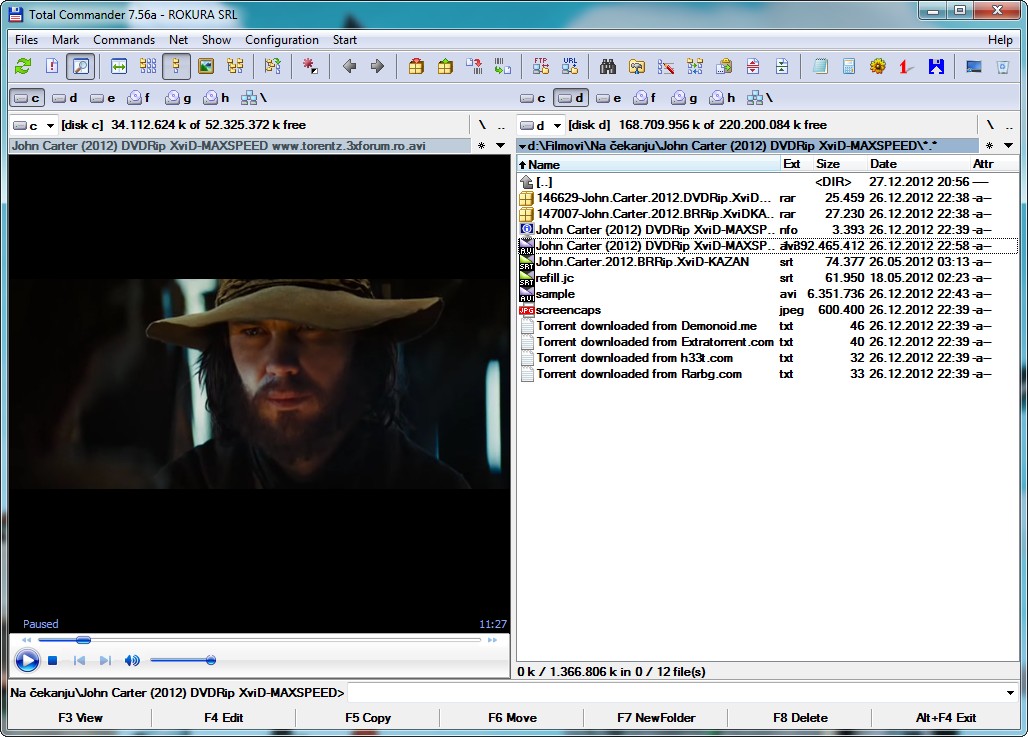The width and height of the screenshot is (1028, 737).
Task: Click the red number 1 toolbar icon
Action: point(907,66)
